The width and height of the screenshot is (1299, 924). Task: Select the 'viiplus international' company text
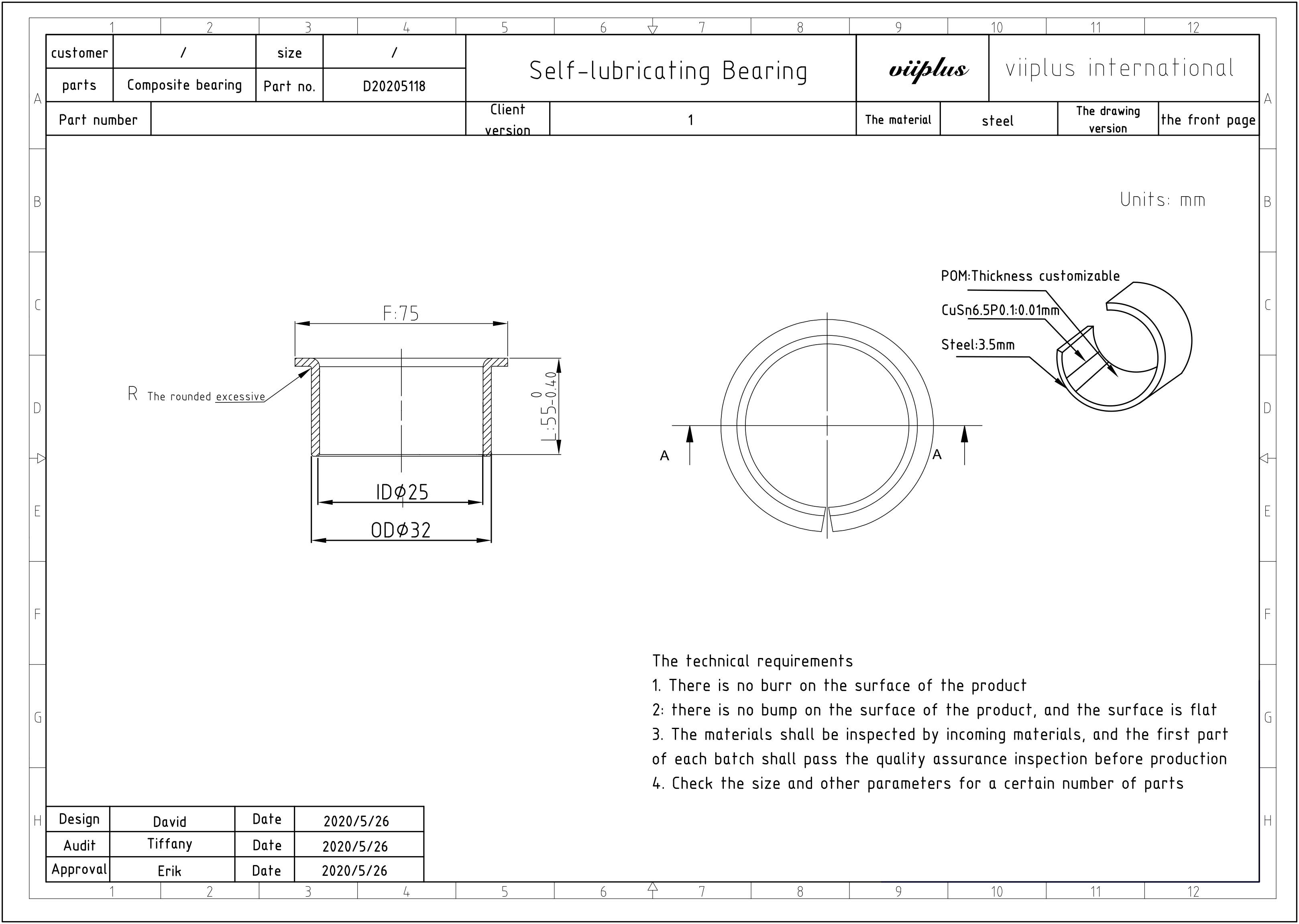coord(1120,68)
